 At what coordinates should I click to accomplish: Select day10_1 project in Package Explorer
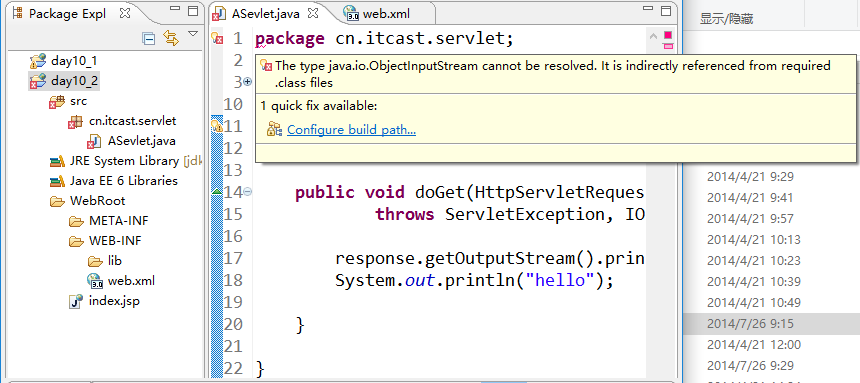(x=74, y=61)
